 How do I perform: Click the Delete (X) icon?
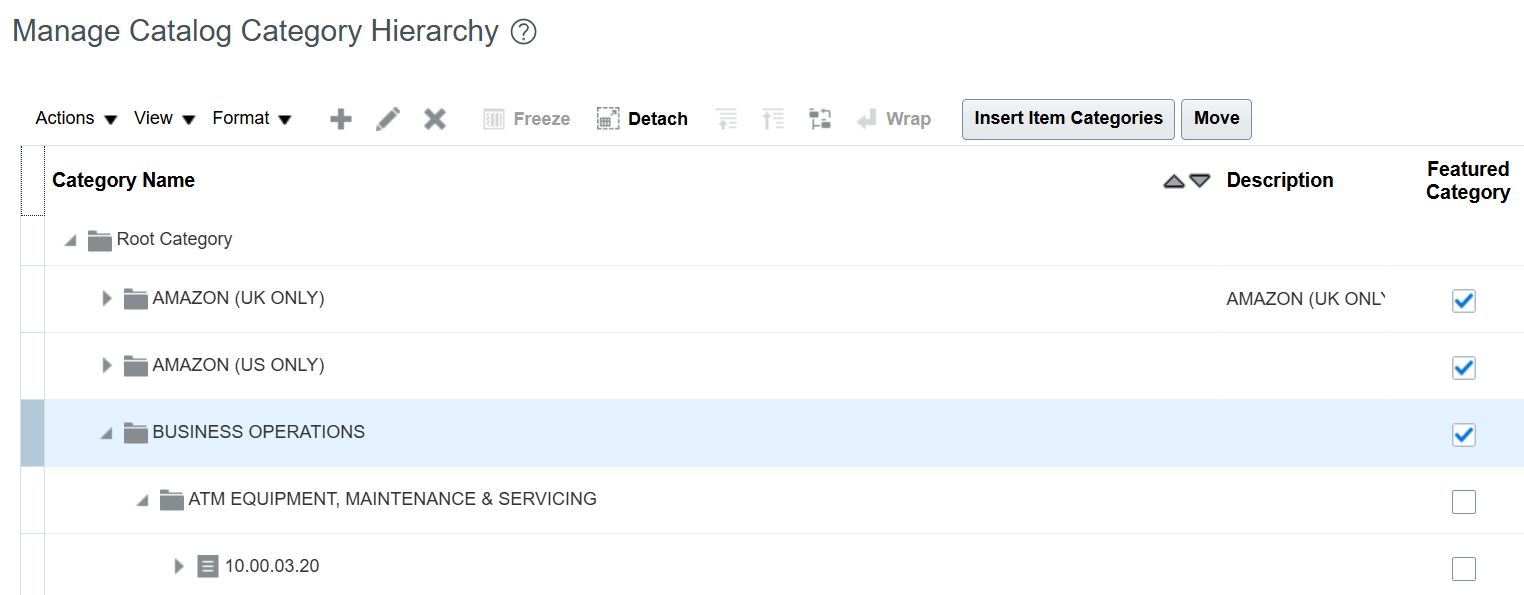(434, 118)
